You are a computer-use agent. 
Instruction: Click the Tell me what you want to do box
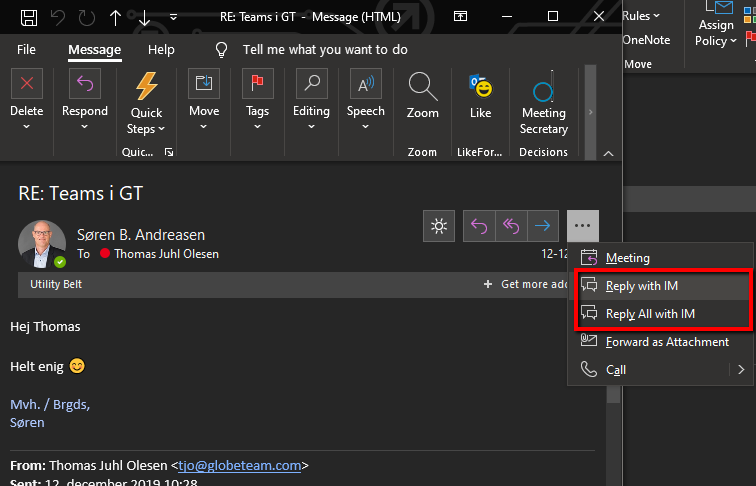(x=325, y=50)
